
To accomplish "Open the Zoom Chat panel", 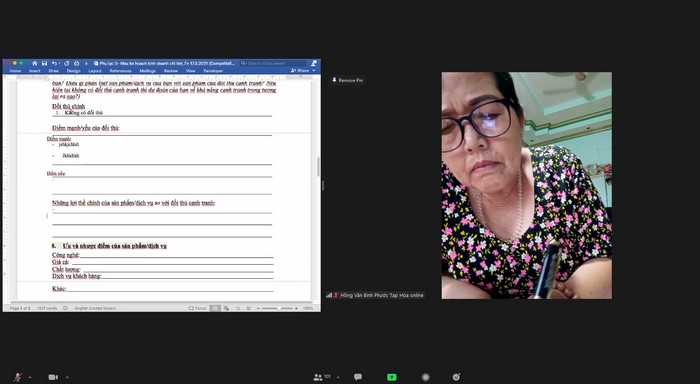I will (x=358, y=377).
